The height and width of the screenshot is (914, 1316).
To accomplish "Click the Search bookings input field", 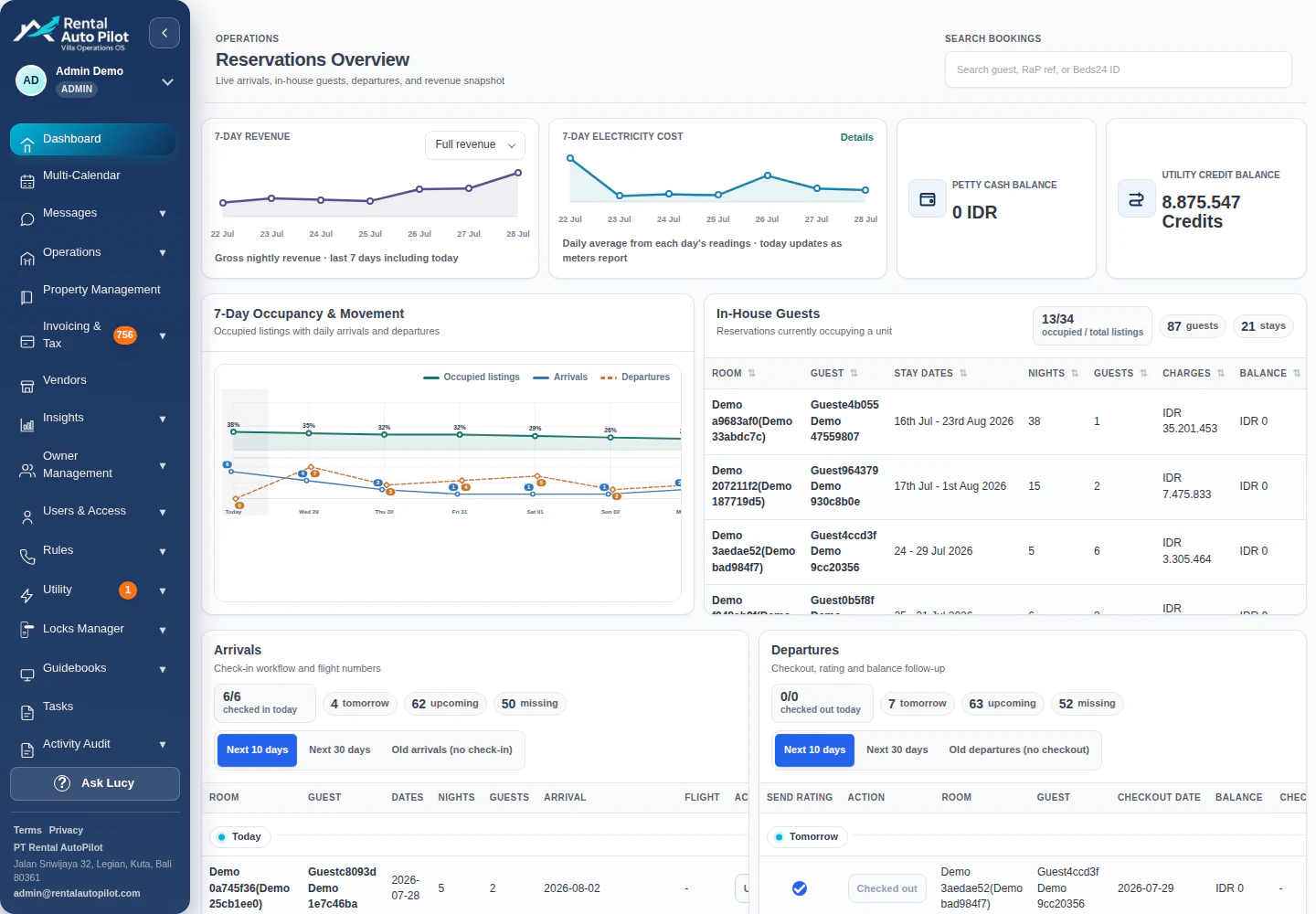I will [1118, 69].
